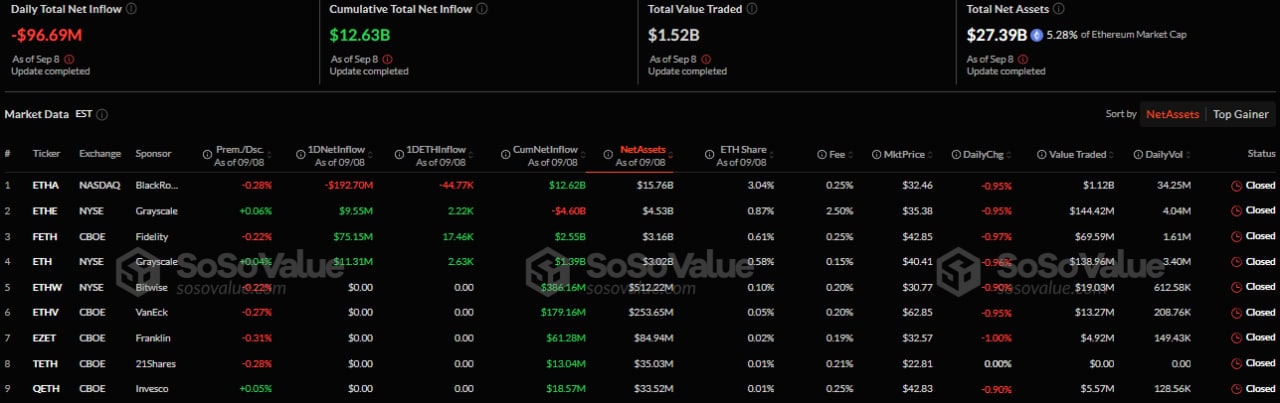Open the ETHE Grayscale ticker

tap(45, 211)
